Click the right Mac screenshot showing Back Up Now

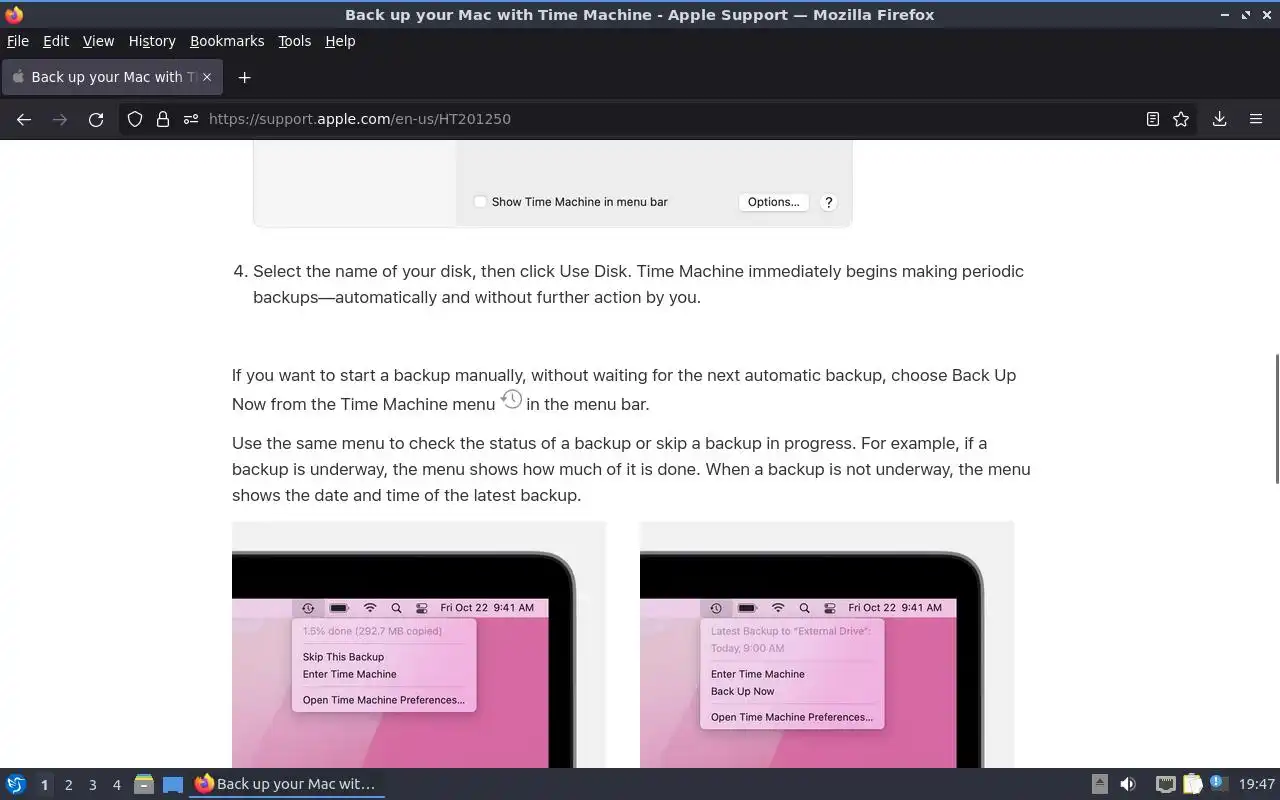[827, 645]
